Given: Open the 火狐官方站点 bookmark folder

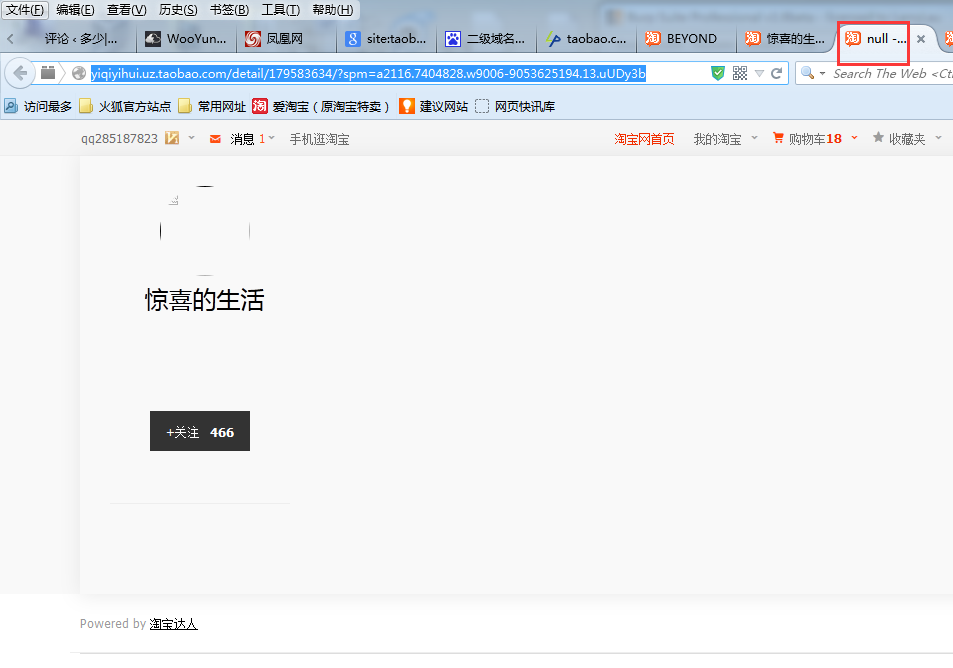Looking at the screenshot, I should click(125, 106).
